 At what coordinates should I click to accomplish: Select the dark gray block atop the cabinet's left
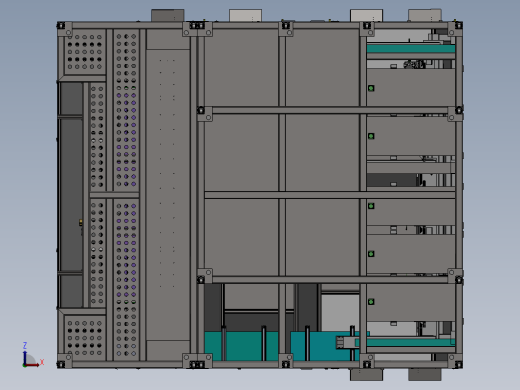[168, 15]
